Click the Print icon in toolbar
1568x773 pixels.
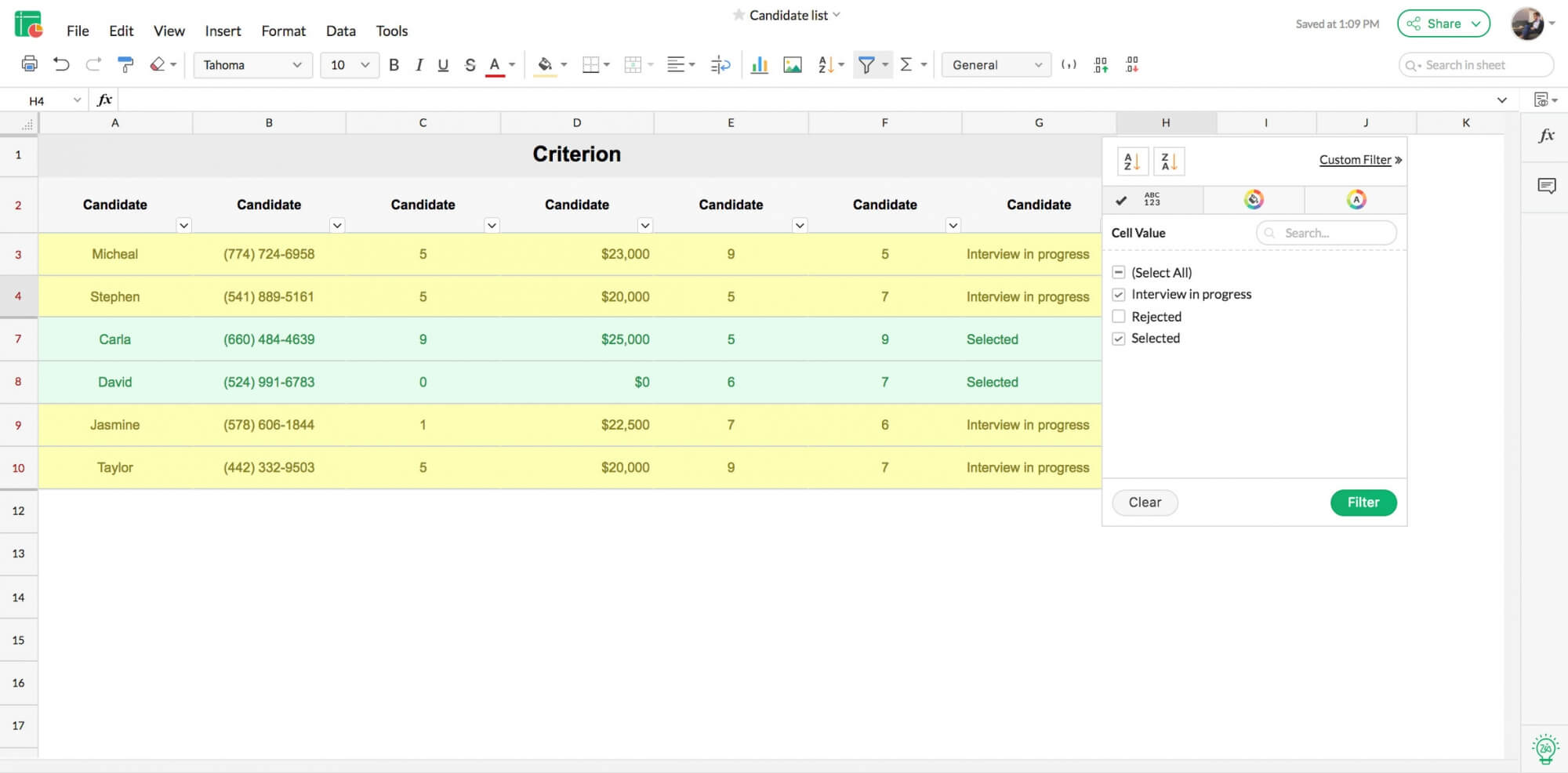click(30, 64)
